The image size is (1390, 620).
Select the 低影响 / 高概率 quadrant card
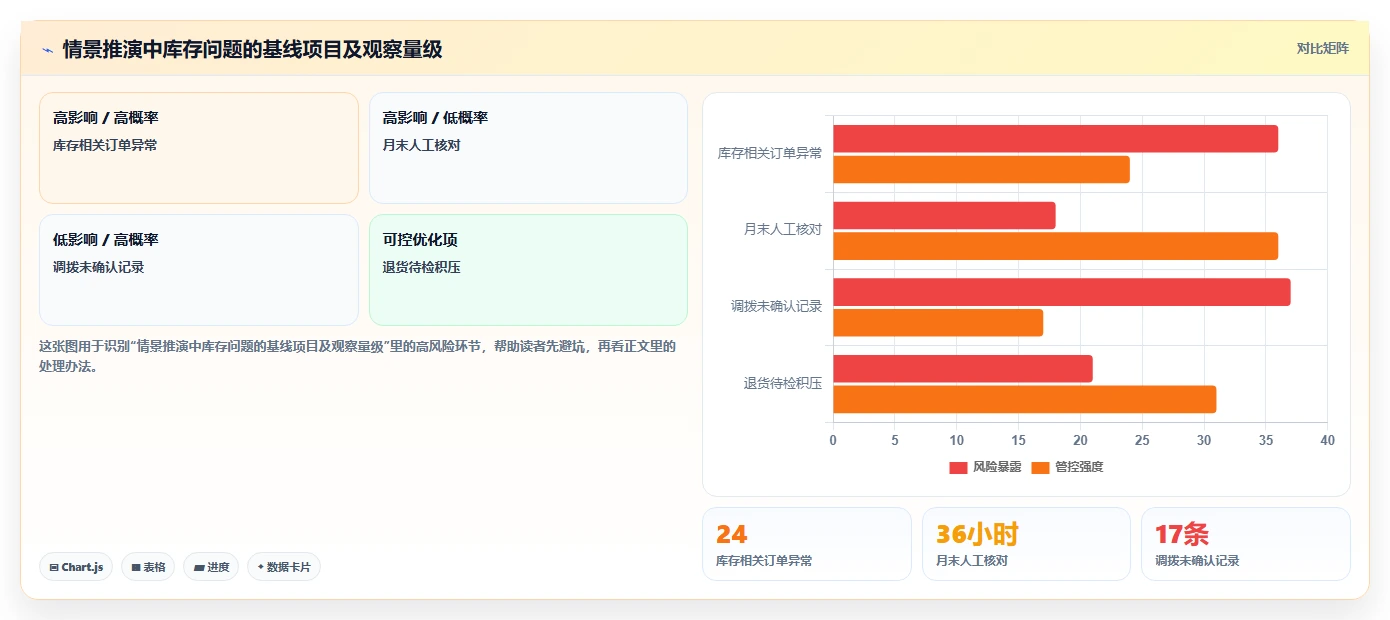pyautogui.click(x=199, y=270)
